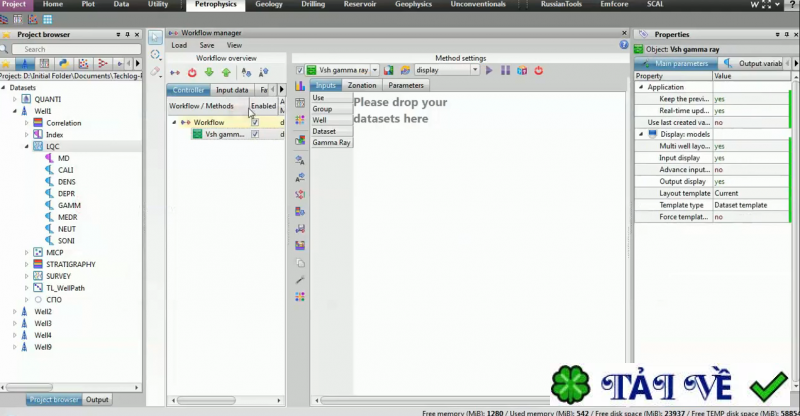800x416 pixels.
Task: Click the plot icon next to Vsh gamma ray dropdown
Action: coord(389,70)
